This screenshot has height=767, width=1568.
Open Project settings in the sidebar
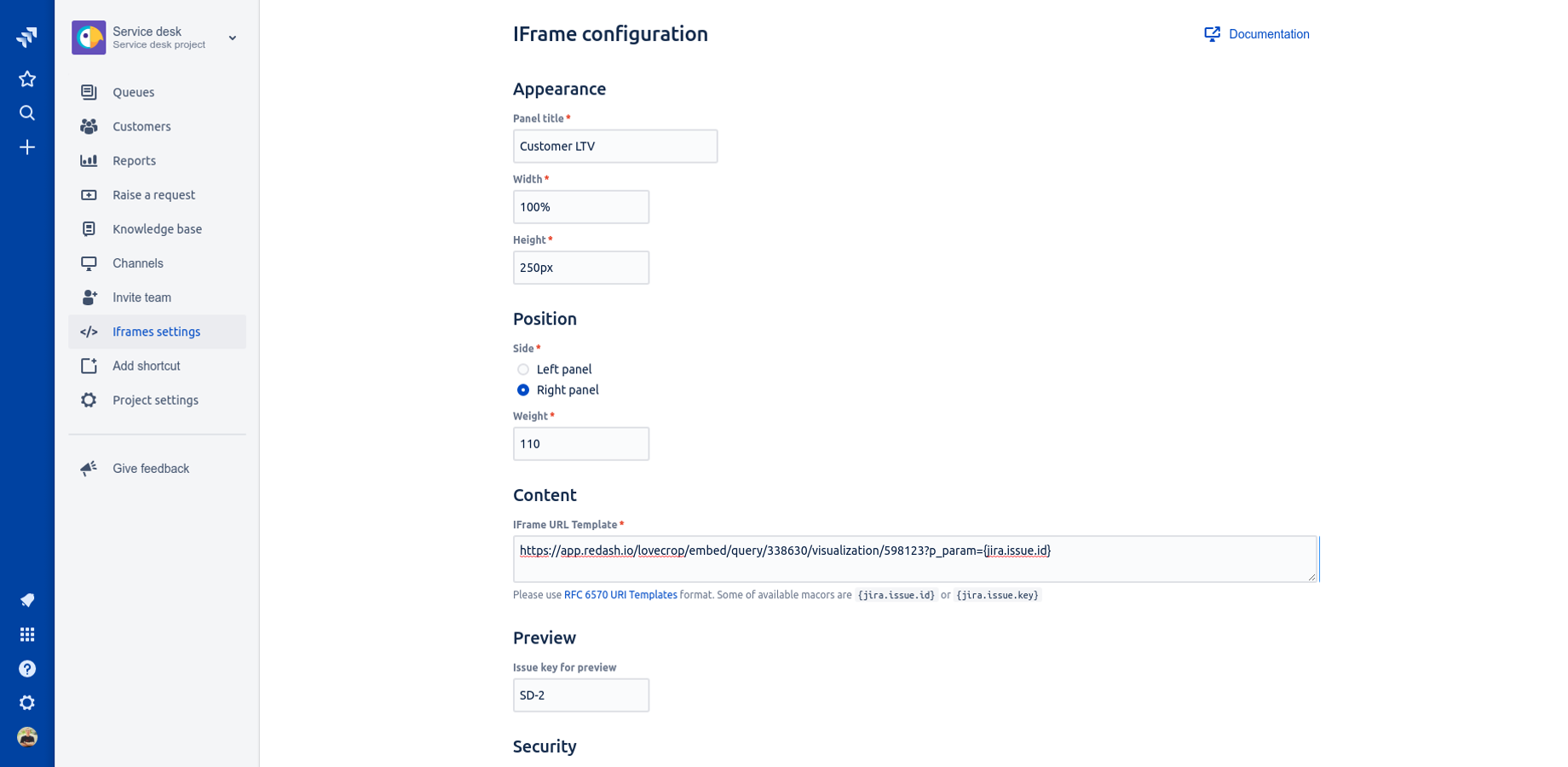click(155, 400)
